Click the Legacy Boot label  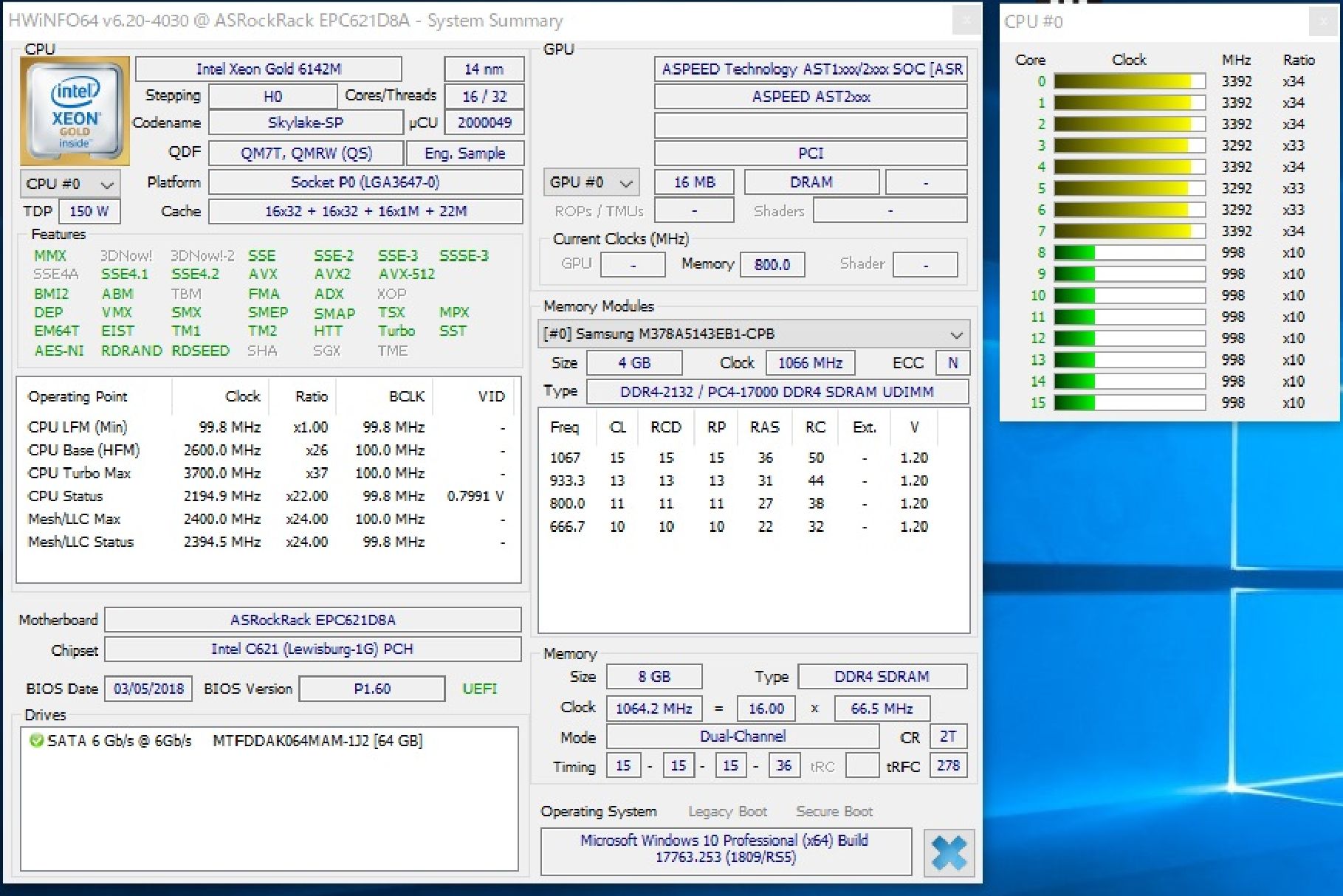(x=727, y=811)
